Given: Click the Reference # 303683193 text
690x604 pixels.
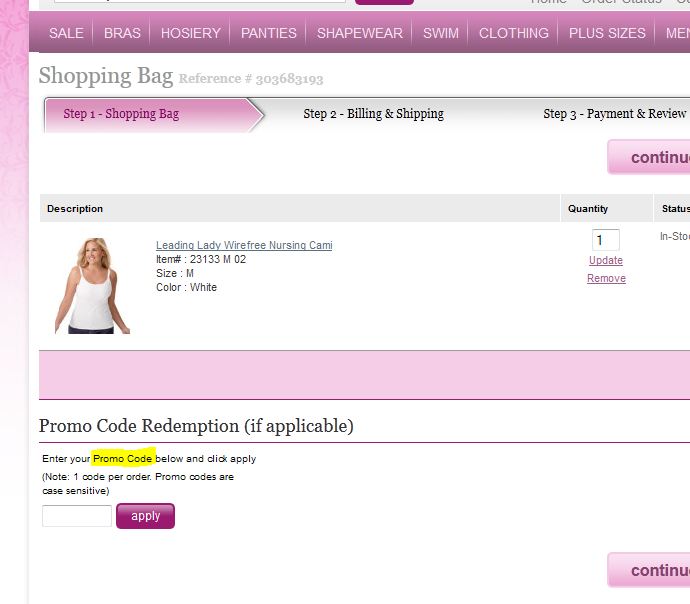Looking at the screenshot, I should click(x=251, y=79).
